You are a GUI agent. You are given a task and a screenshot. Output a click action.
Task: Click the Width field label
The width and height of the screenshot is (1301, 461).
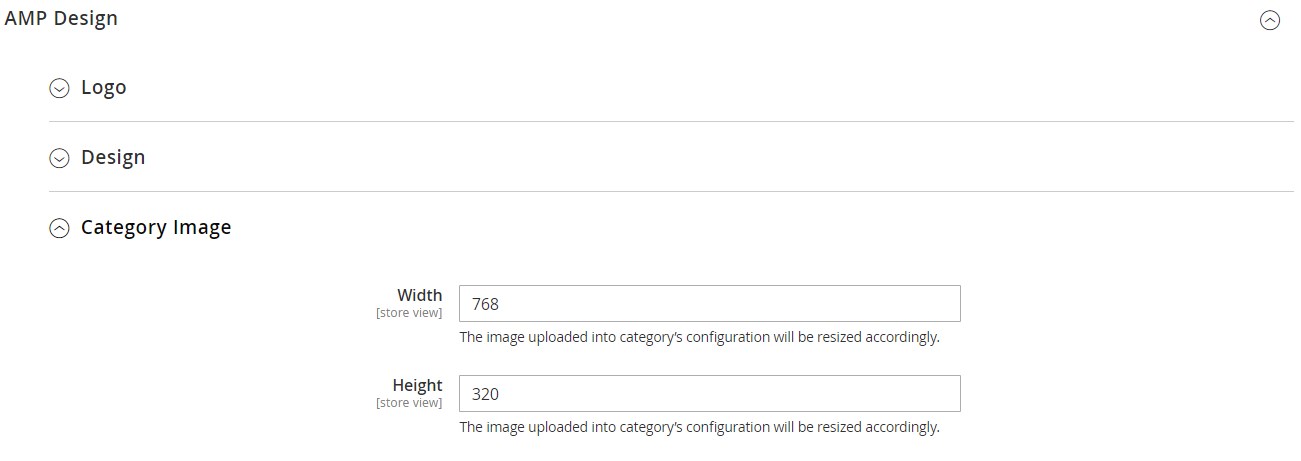(419, 295)
